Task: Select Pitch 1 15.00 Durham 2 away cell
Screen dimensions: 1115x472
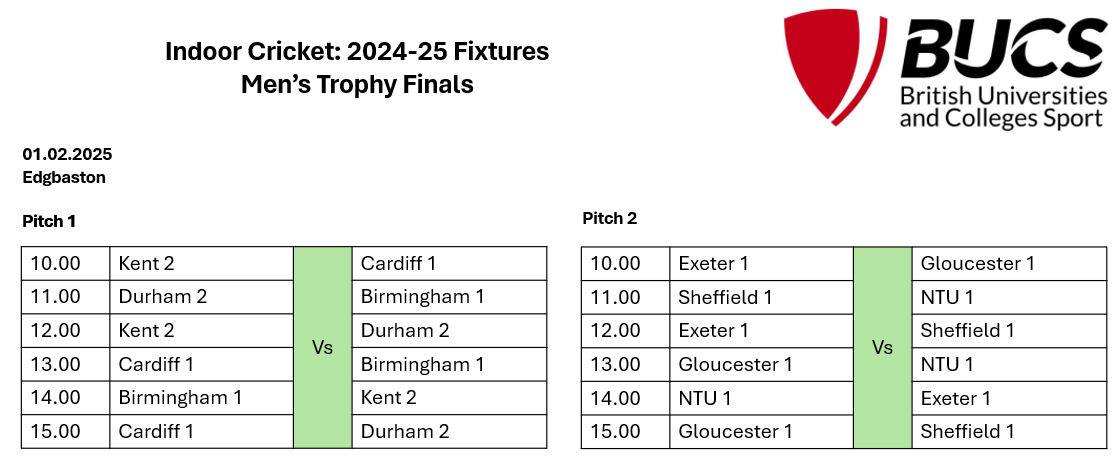Action: pos(449,431)
